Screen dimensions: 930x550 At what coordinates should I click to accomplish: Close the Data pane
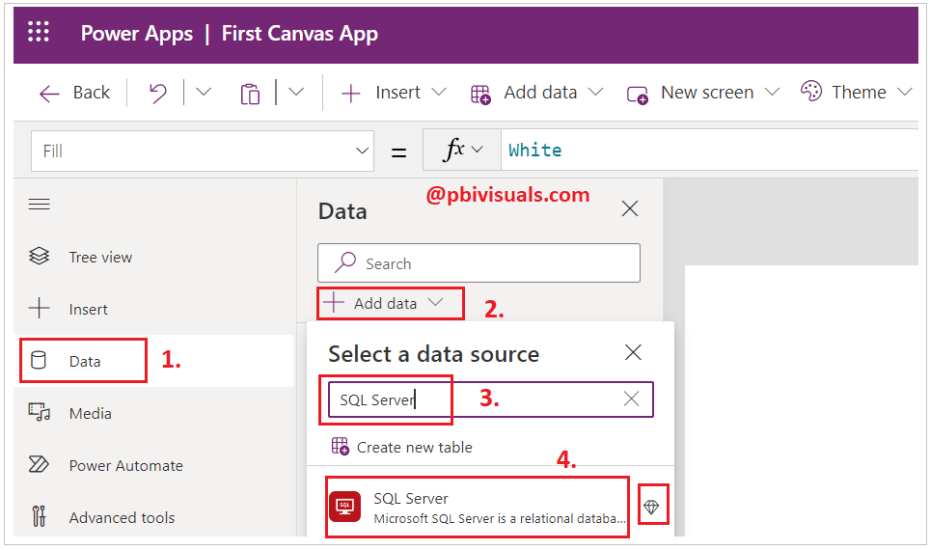pyautogui.click(x=630, y=208)
